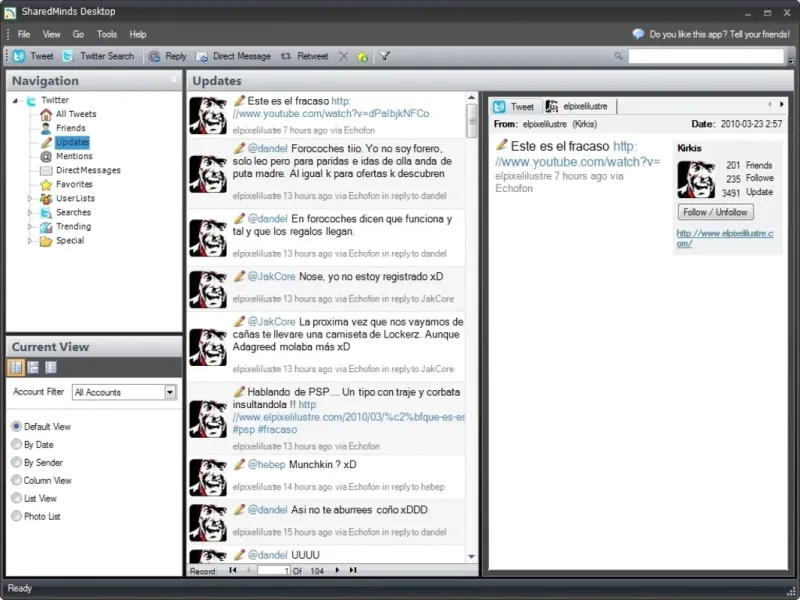Image resolution: width=800 pixels, height=600 pixels.
Task: Switch to the Tweet tab in detail pane
Action: click(515, 107)
